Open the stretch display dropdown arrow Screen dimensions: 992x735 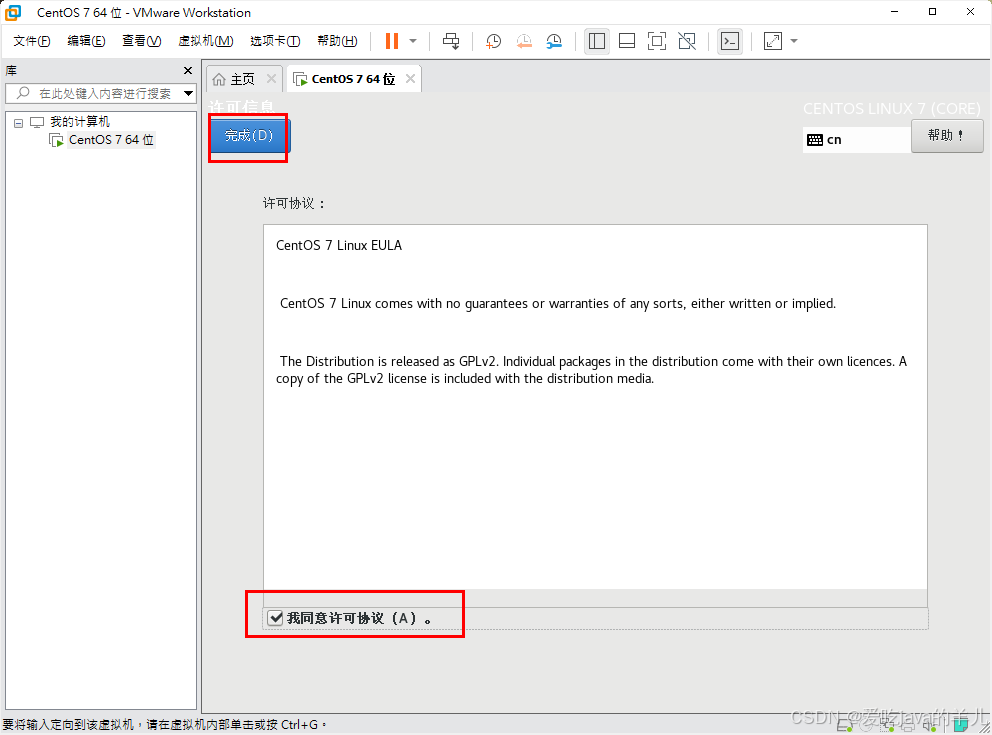pos(794,41)
